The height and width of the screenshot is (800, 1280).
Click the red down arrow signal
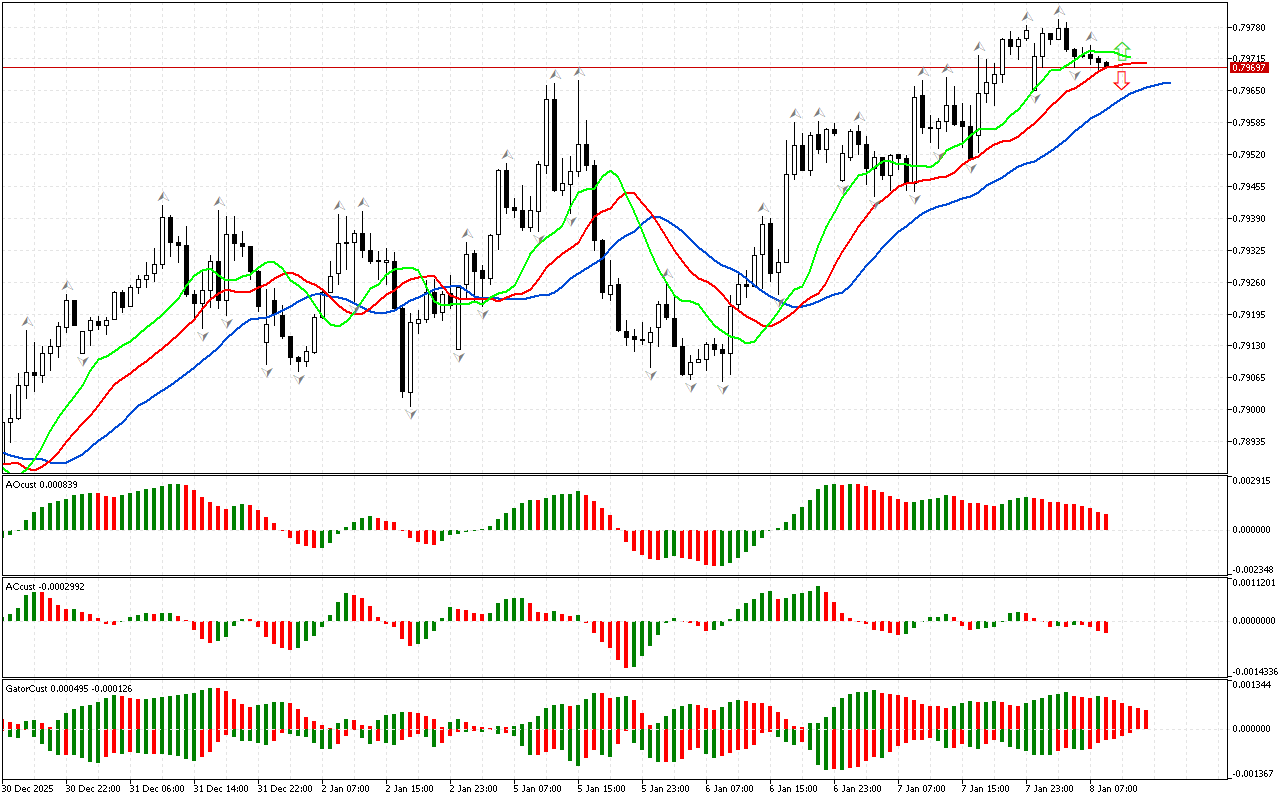tap(1122, 81)
